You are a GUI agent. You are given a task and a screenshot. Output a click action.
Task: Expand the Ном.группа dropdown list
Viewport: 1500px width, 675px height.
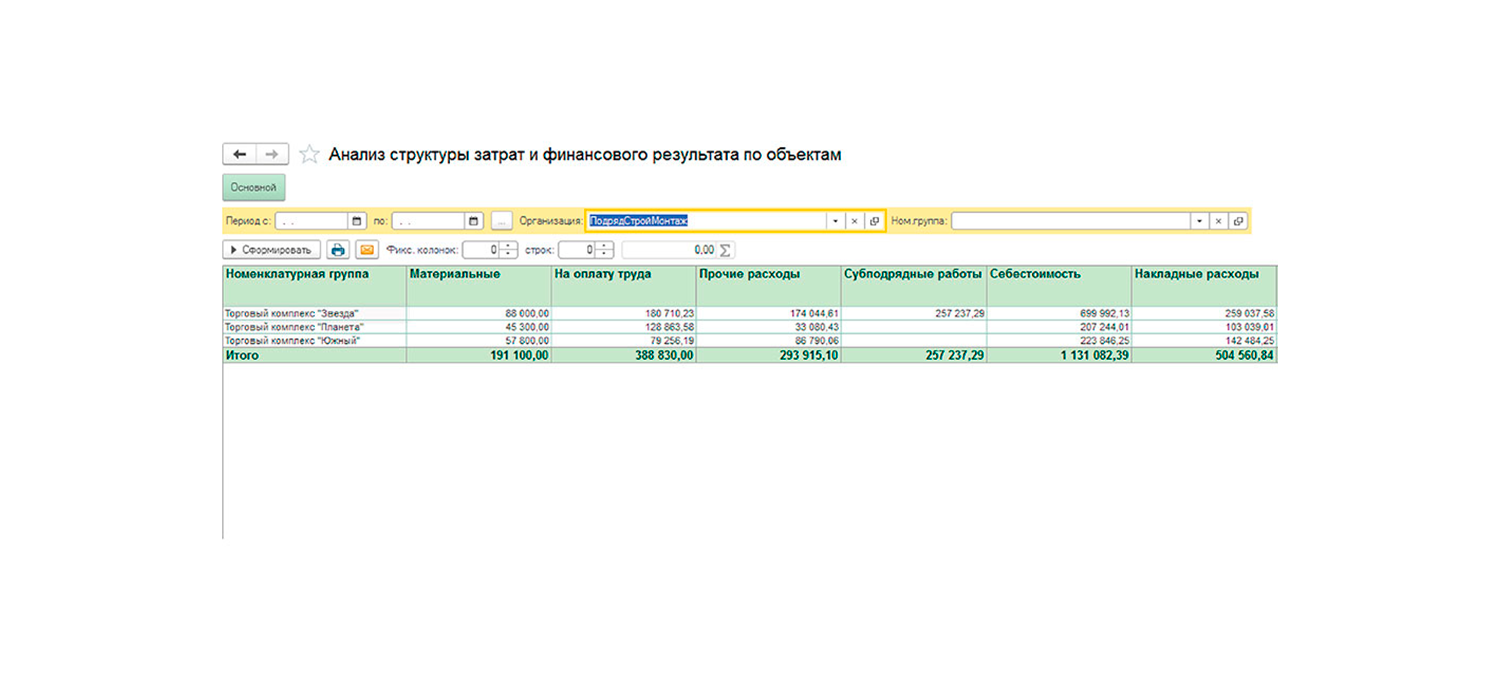click(x=1200, y=221)
